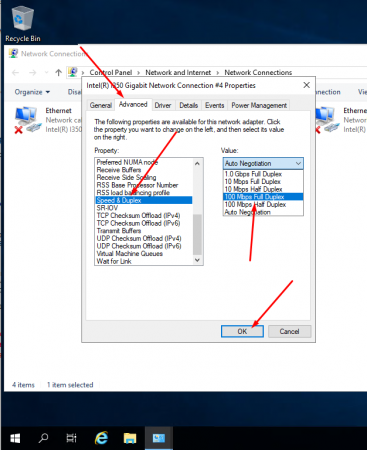Select TCP Checksum Offload (IPv6)

coord(144,223)
